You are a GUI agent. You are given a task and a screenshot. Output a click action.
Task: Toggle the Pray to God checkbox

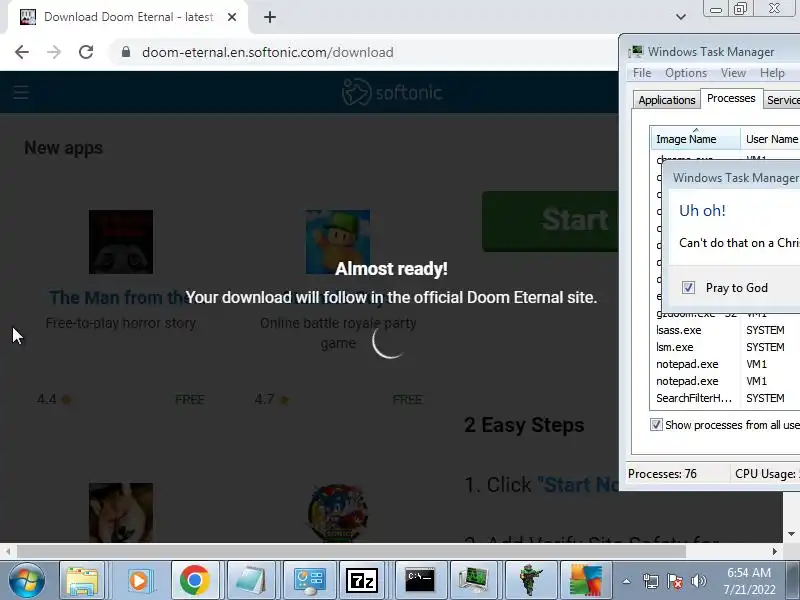click(x=688, y=288)
